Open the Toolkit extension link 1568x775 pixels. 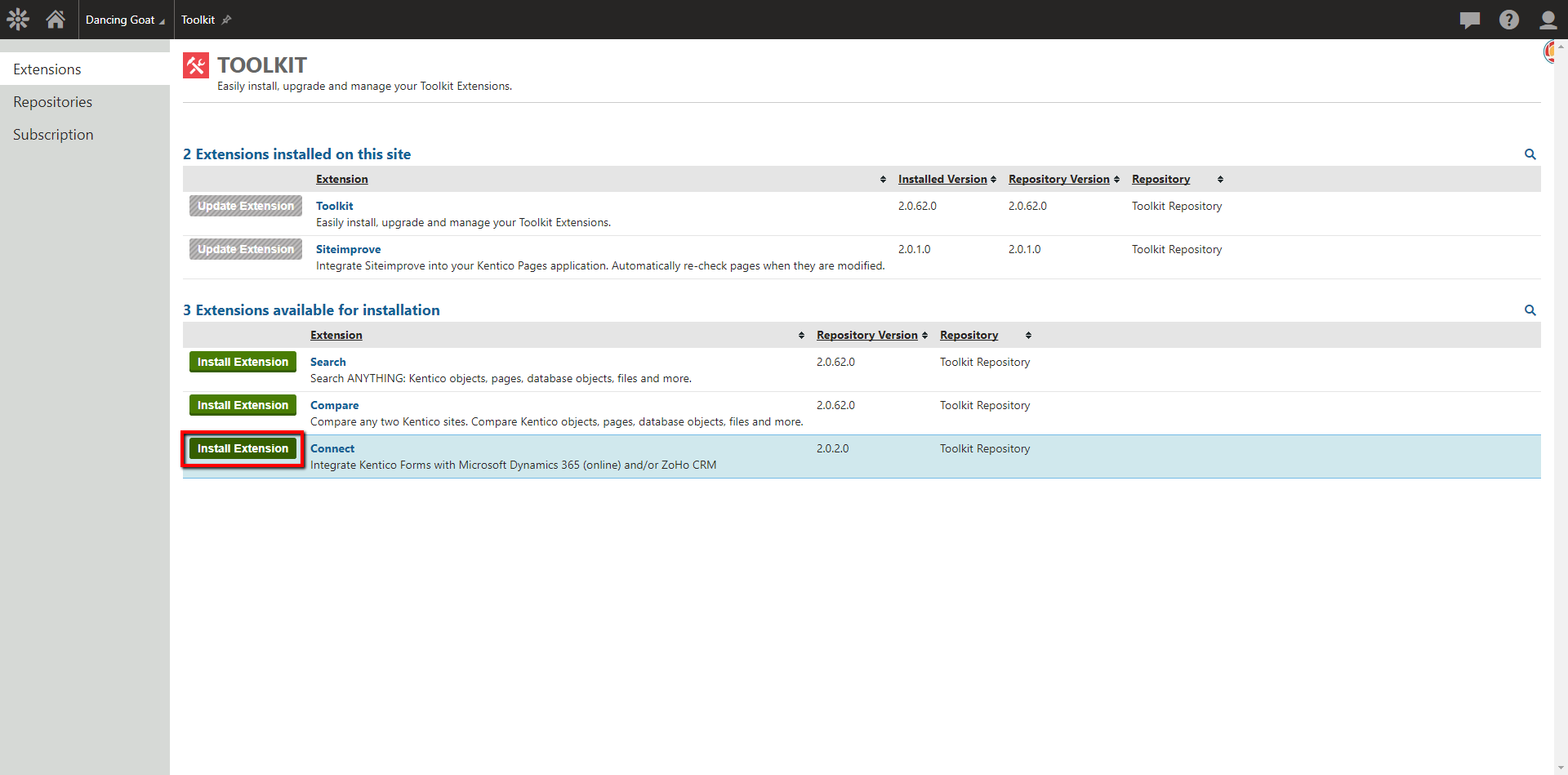[334, 206]
